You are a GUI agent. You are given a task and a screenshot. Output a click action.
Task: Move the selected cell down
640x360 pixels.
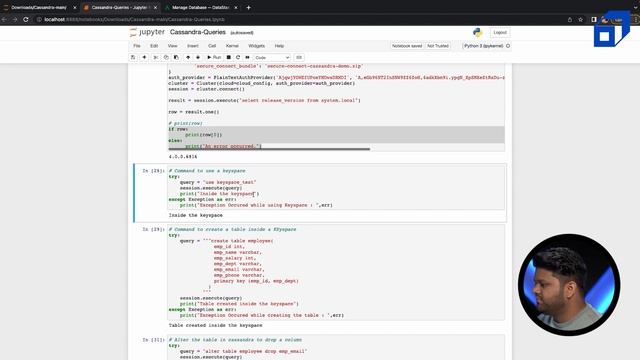(x=198, y=58)
